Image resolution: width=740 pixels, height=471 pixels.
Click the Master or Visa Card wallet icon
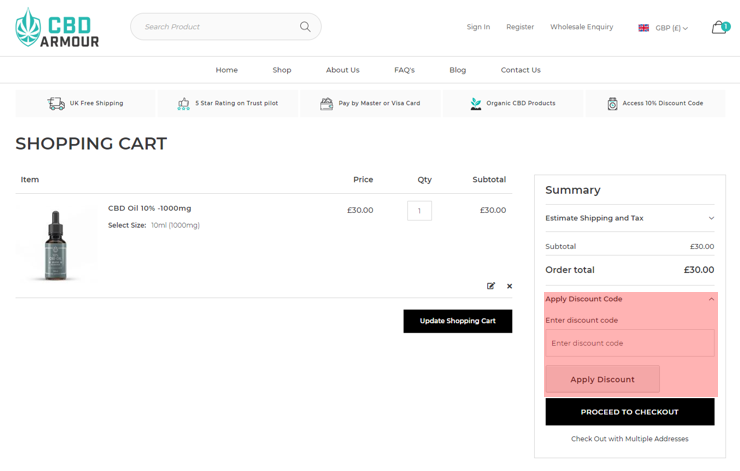click(x=327, y=103)
